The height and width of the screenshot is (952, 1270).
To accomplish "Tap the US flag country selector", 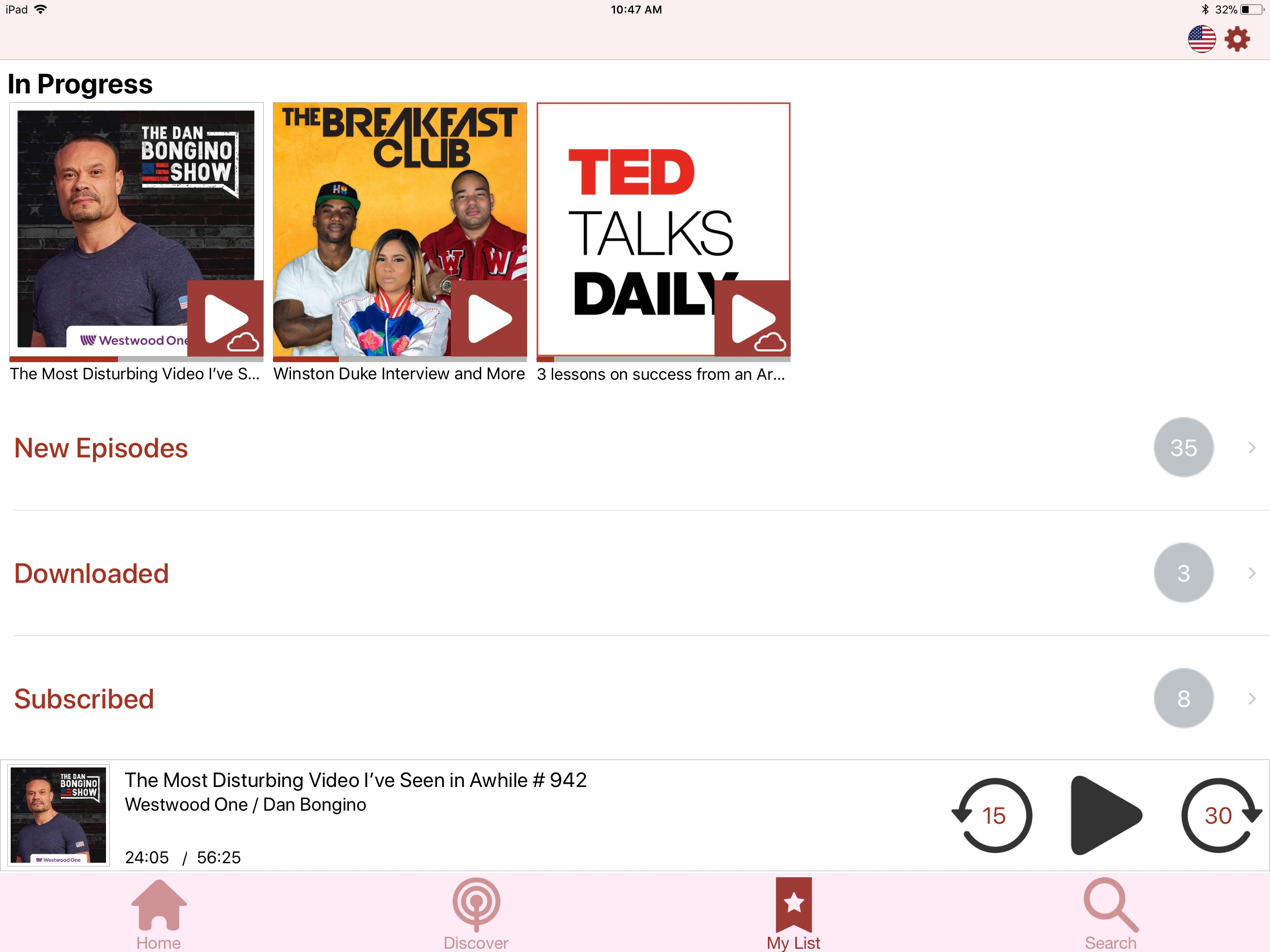I will pos(1201,39).
